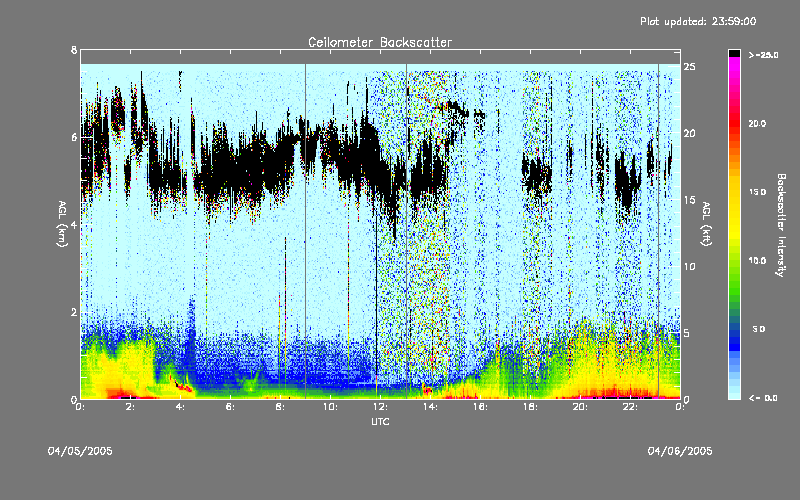Viewport: 800px width, 500px height.
Task: Click the '10:' hour tick on time axis
Action: click(331, 407)
